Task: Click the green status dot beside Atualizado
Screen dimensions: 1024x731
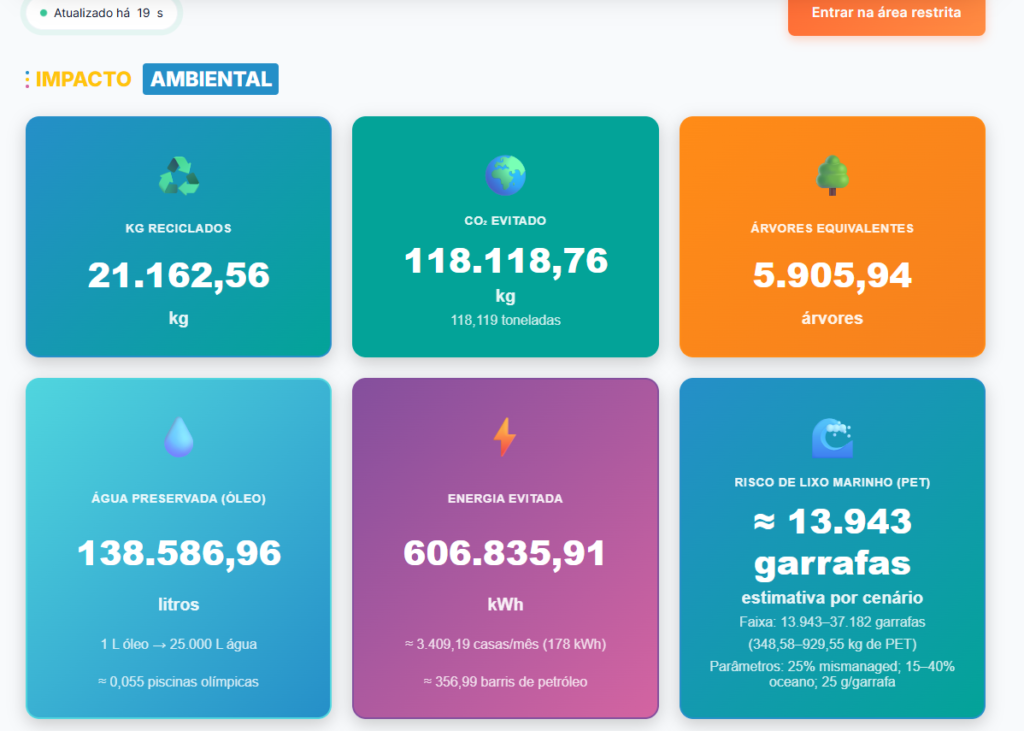Action: point(43,13)
